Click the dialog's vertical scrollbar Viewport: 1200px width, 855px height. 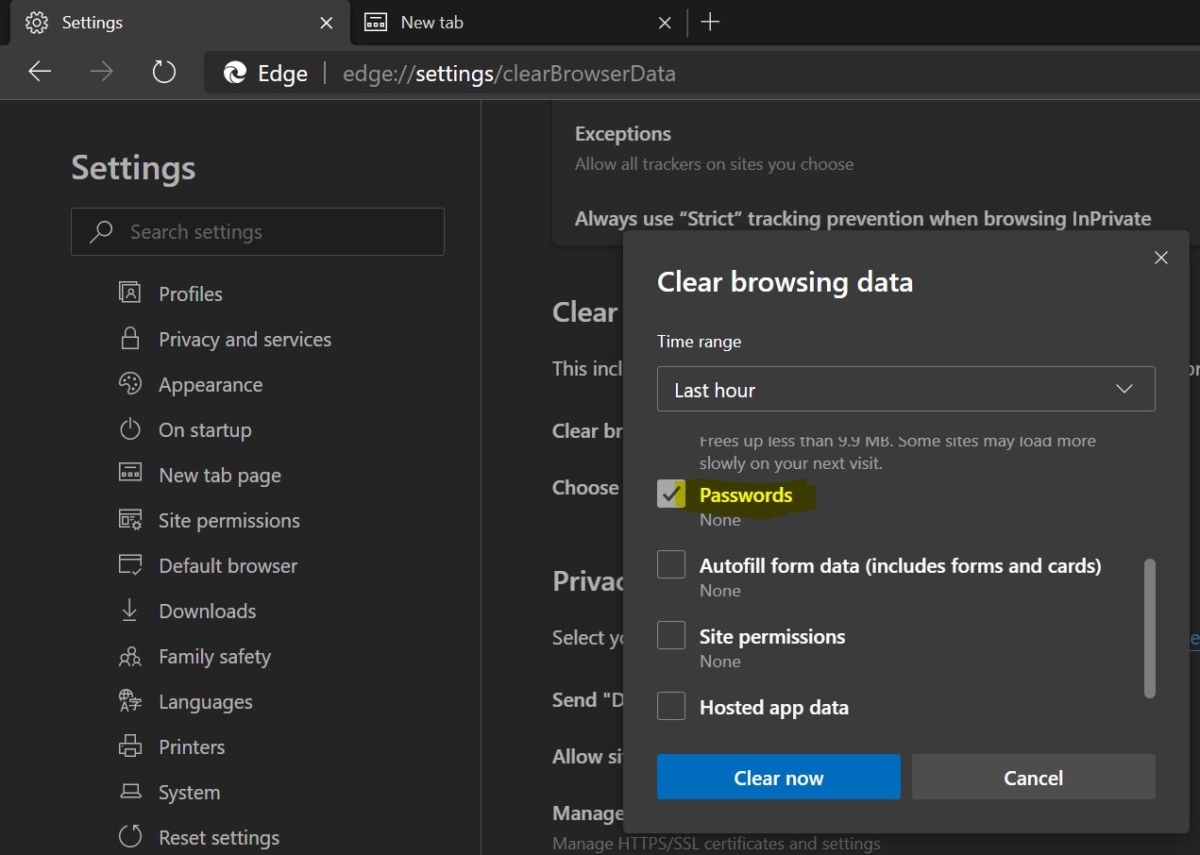pos(1149,628)
